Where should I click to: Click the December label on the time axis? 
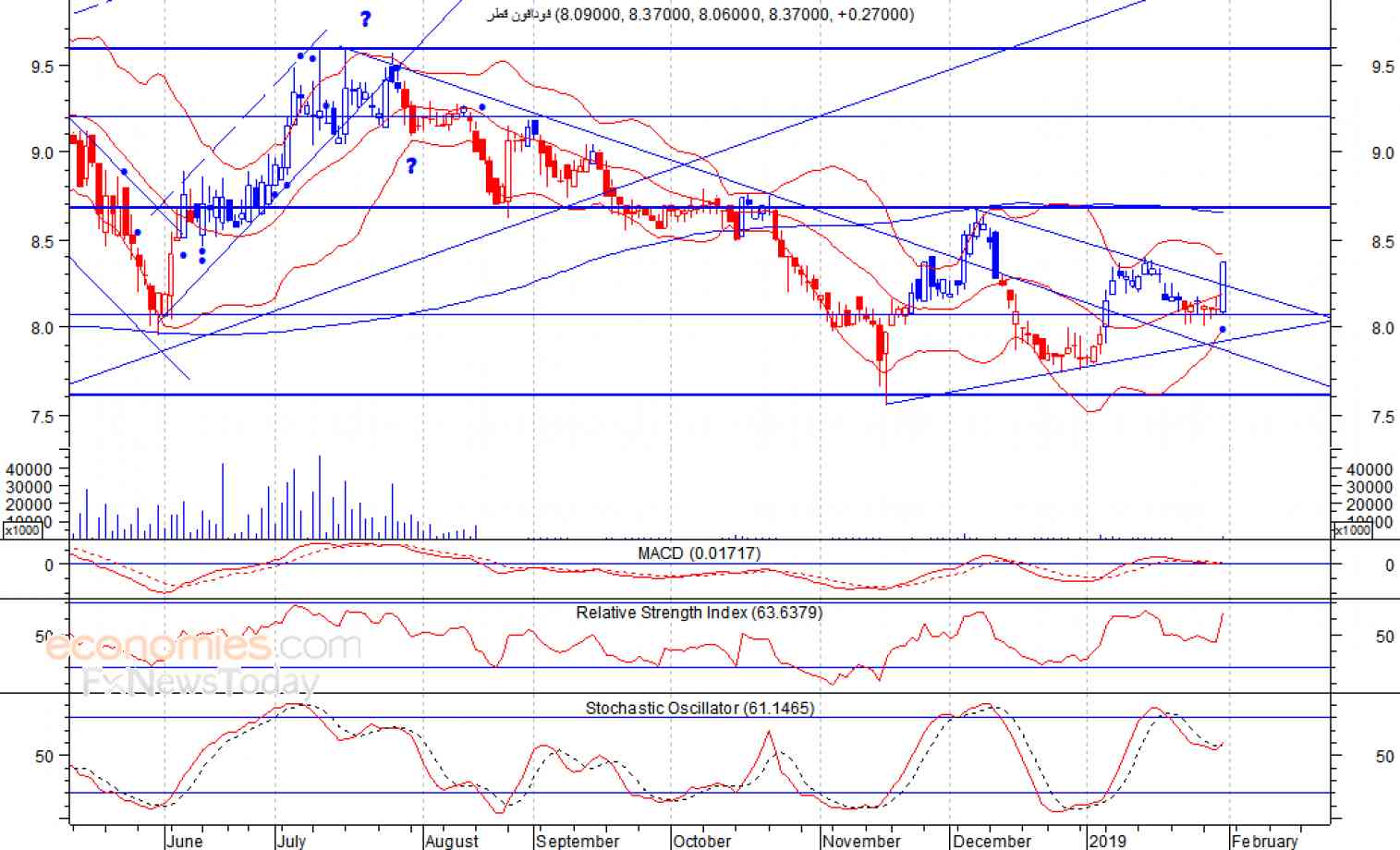992,841
